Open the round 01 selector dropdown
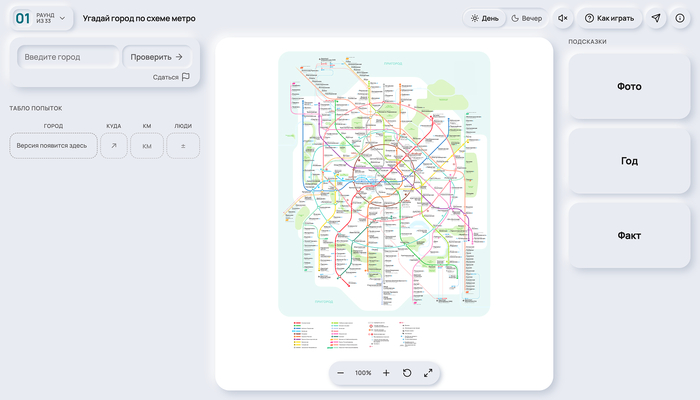 coord(41,18)
